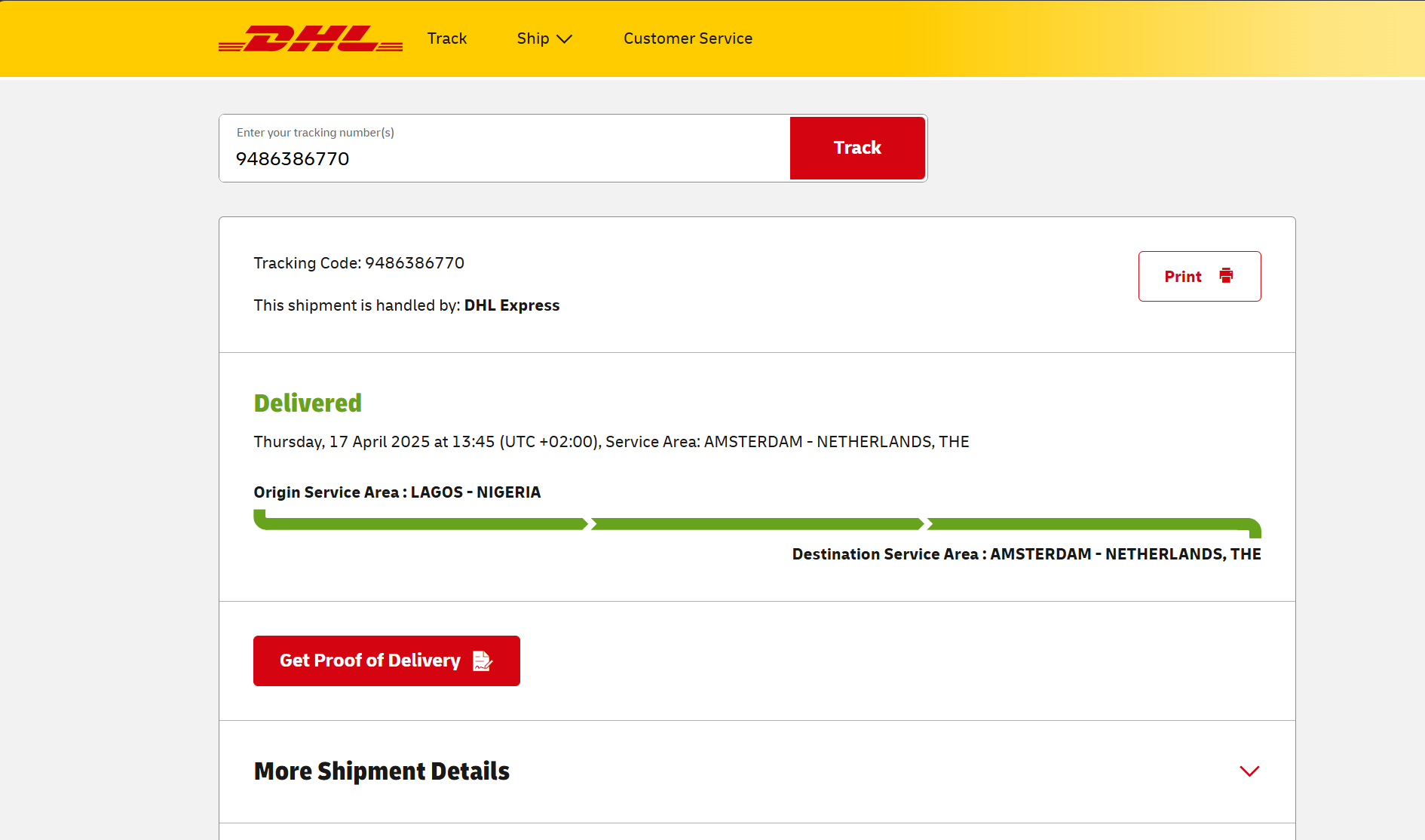Click the green Delivered status heading
Viewport: 1425px width, 840px height.
[x=308, y=403]
